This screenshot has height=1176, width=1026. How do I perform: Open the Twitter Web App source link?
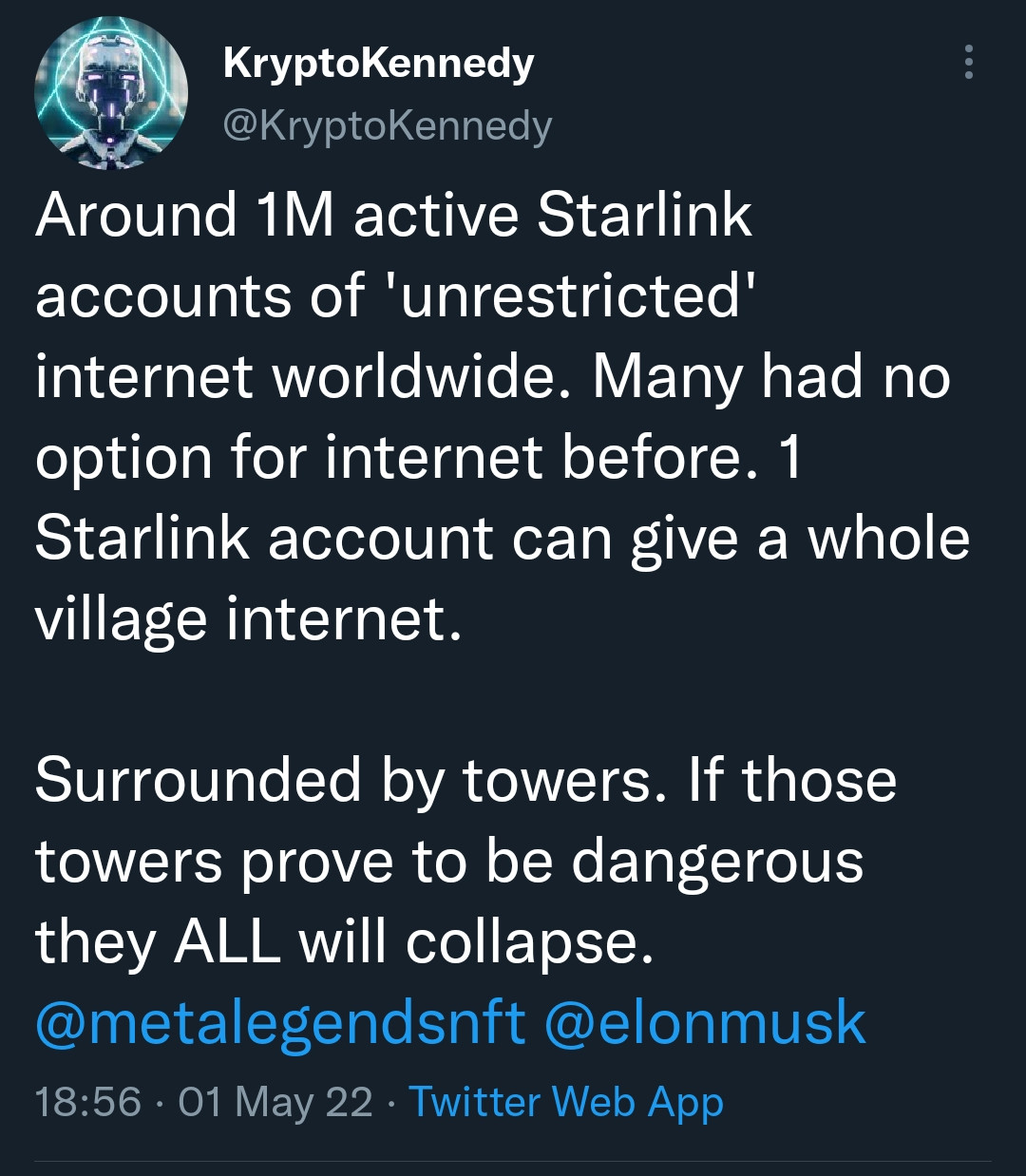566,1102
